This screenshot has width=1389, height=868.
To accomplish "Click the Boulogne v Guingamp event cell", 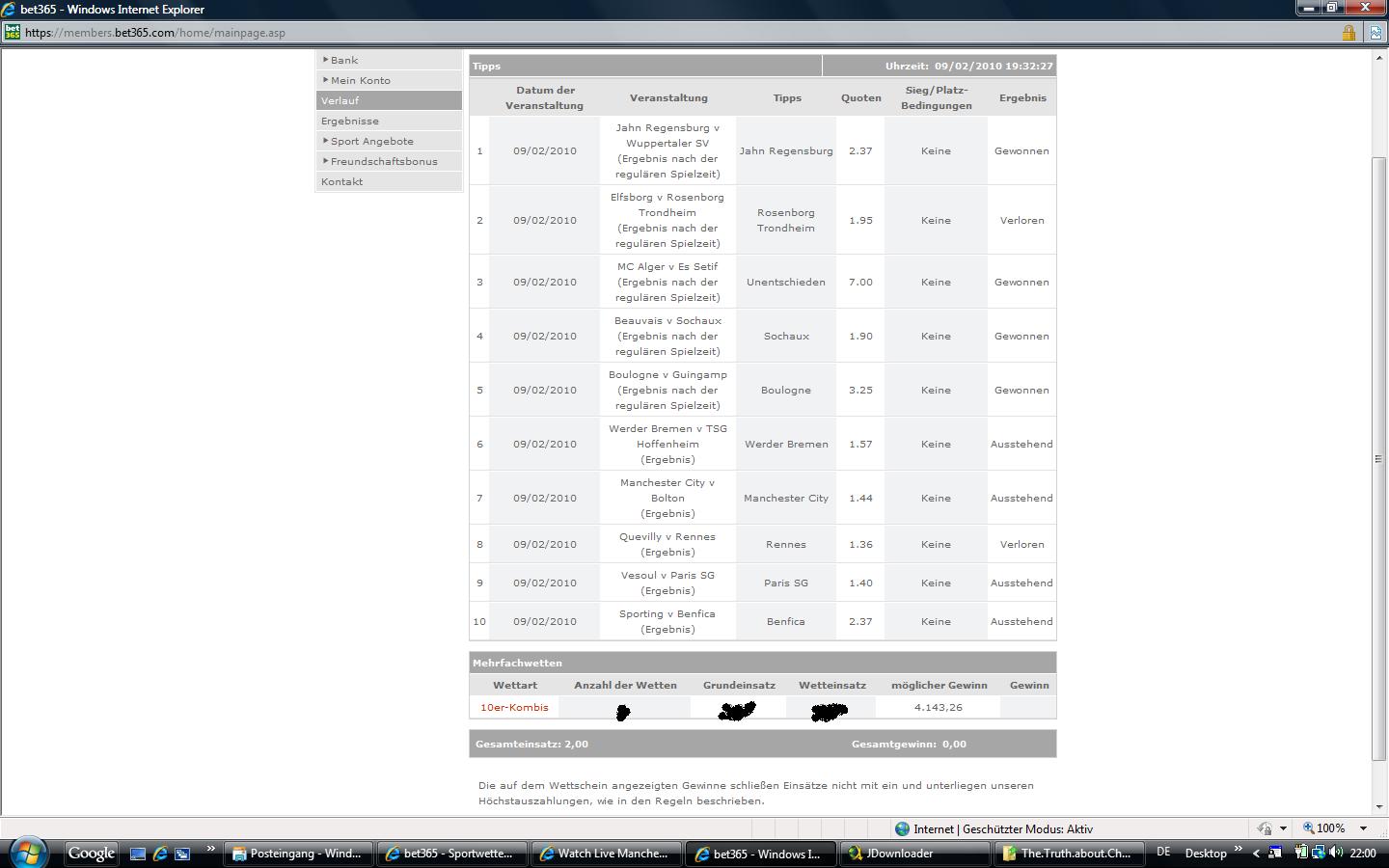I will [x=667, y=390].
